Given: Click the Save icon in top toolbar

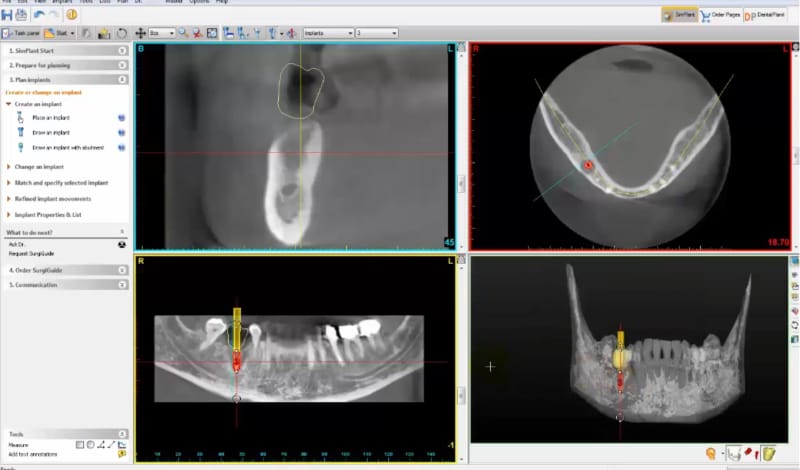Looking at the screenshot, I should [x=8, y=15].
